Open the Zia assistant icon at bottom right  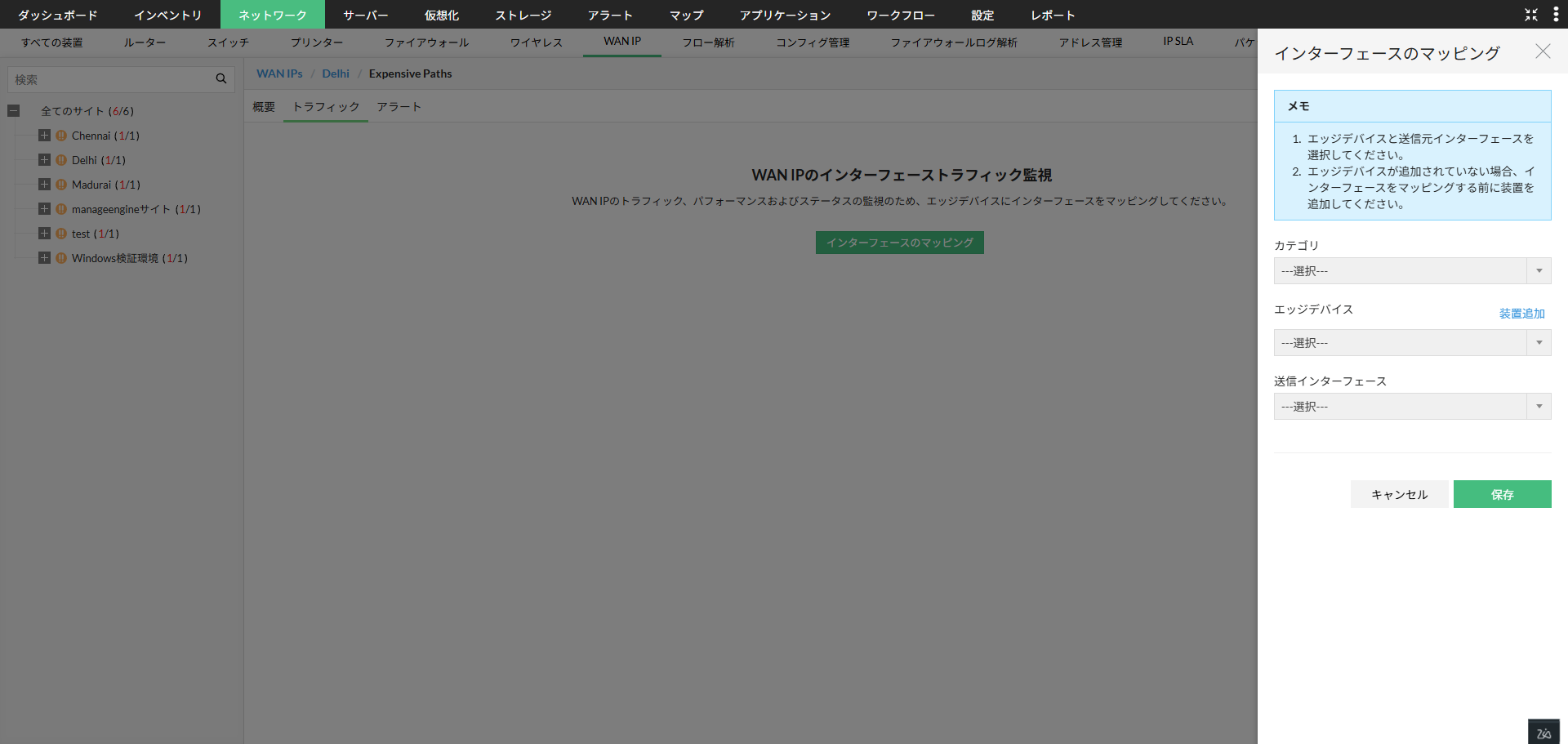point(1543,733)
